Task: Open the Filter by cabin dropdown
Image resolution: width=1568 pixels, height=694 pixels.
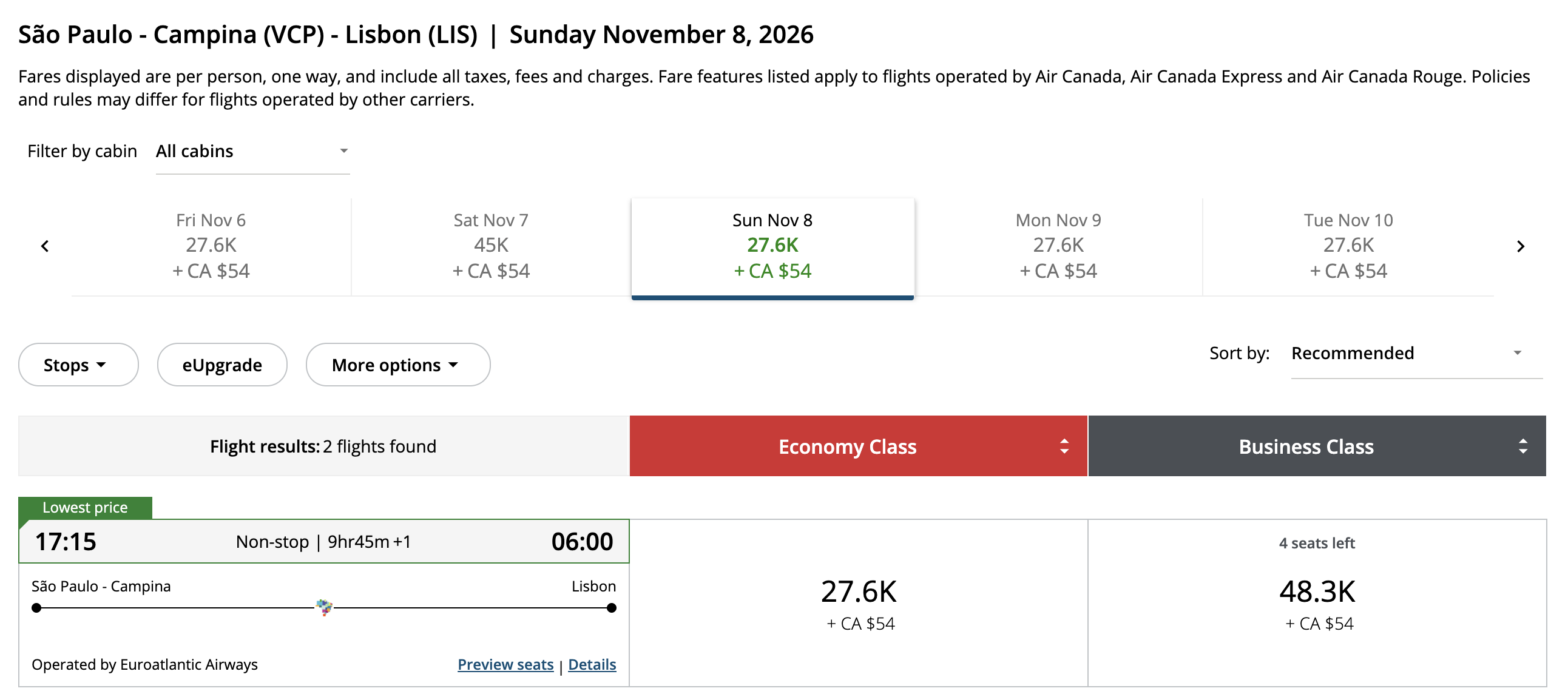Action: click(x=252, y=151)
